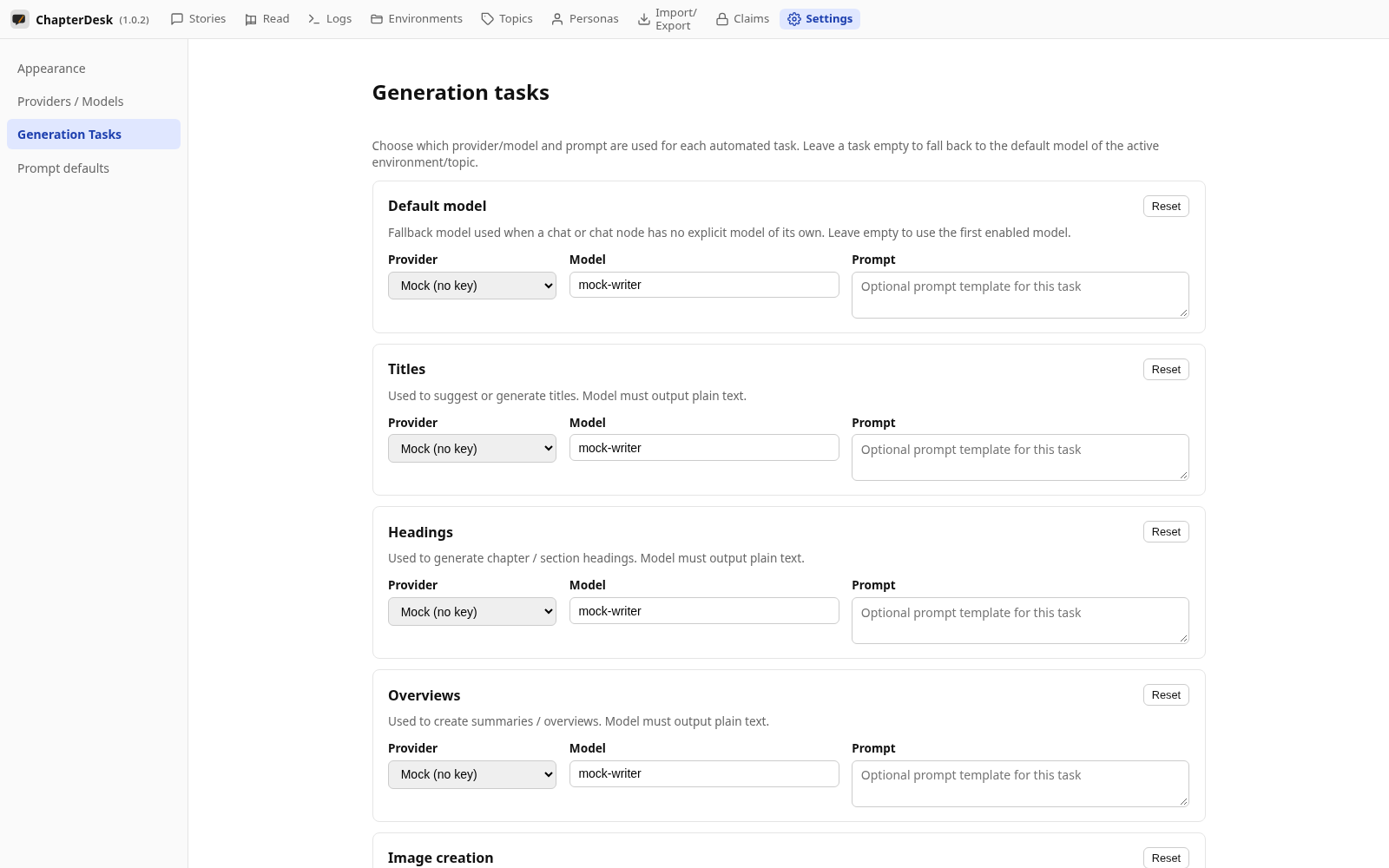This screenshot has height=868, width=1389.
Task: Click the Image creation section title
Action: coord(441,858)
